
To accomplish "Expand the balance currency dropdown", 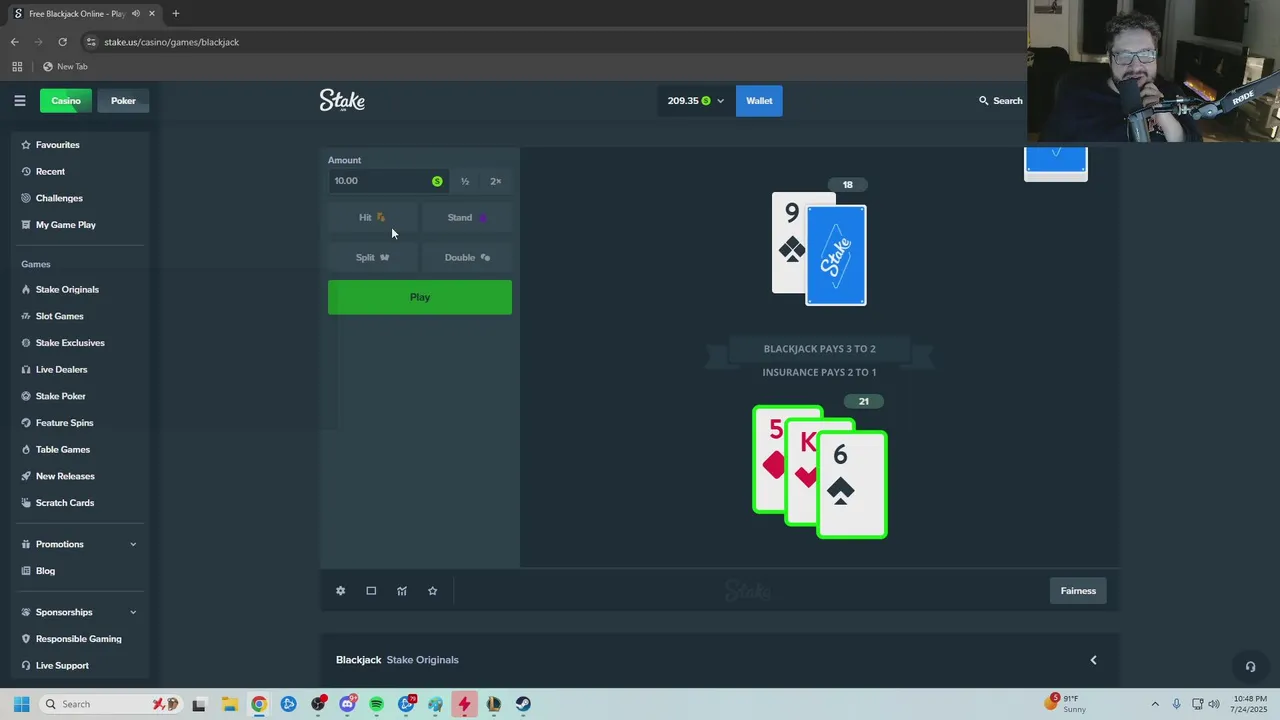I will pos(720,101).
